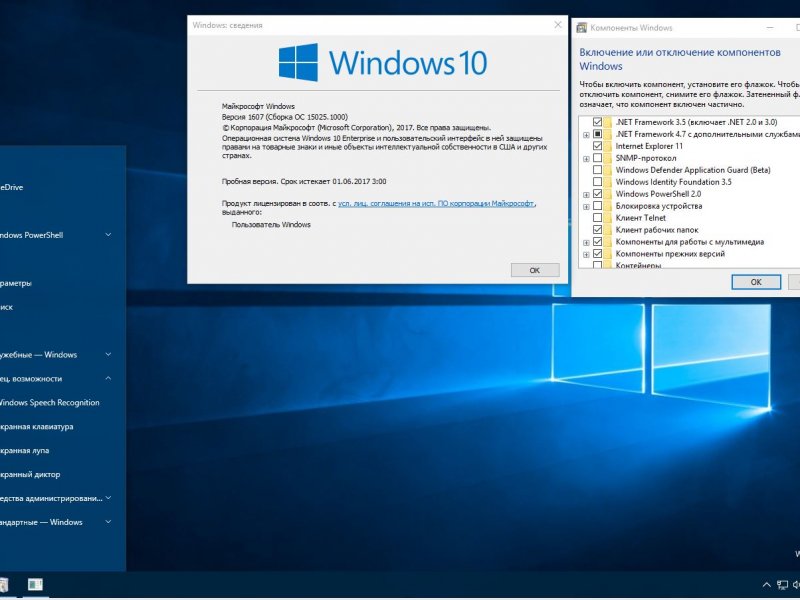Viewport: 800px width, 600px height.
Task: Click folder icon of Windows Defender Application Guard
Action: 608,170
